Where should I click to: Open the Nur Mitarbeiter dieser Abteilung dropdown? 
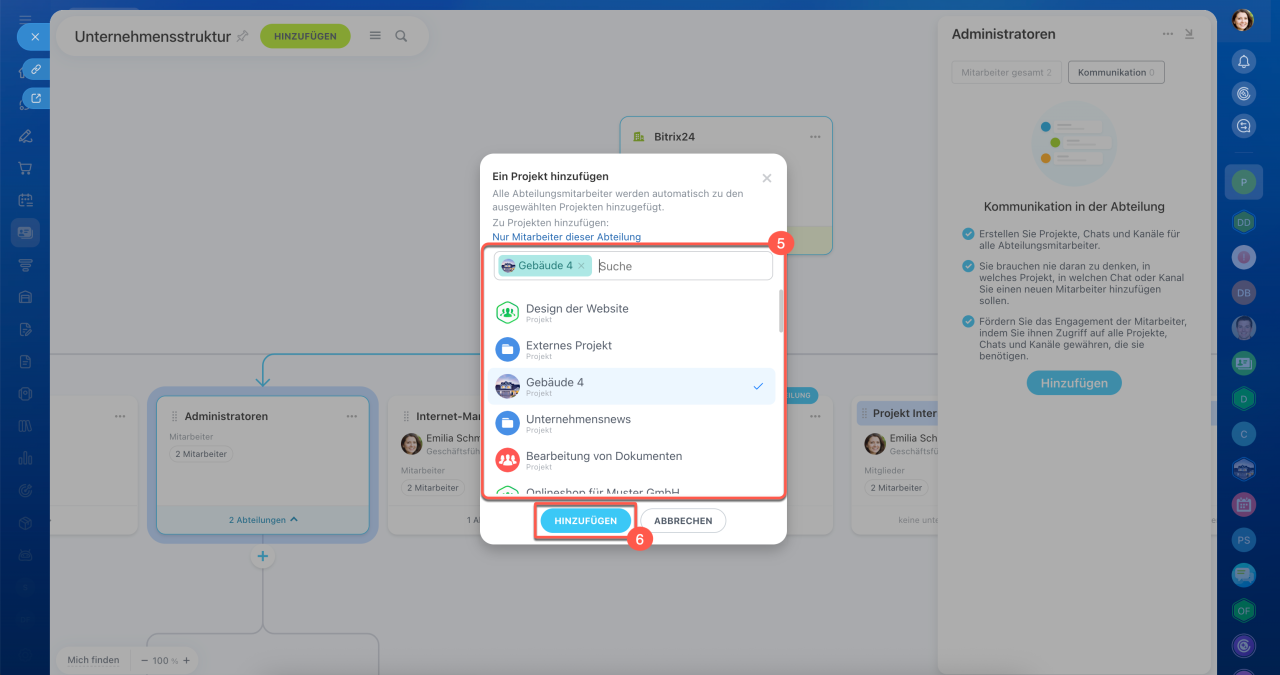coord(566,237)
